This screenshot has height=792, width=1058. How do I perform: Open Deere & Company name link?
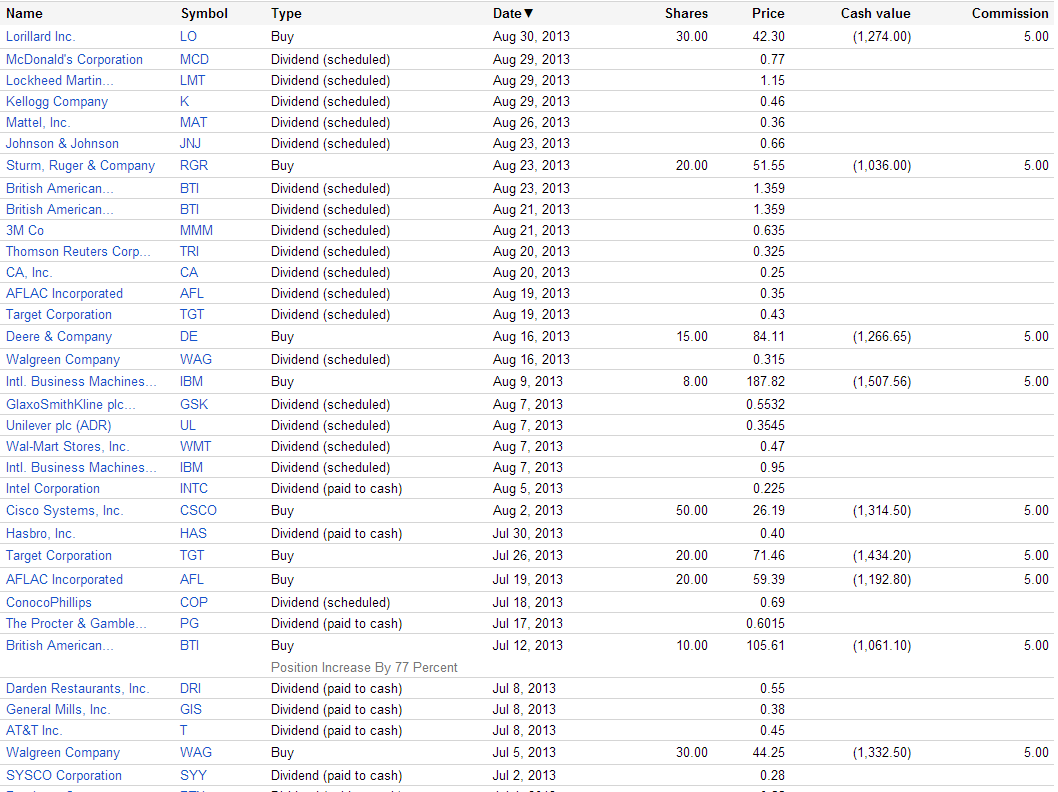pyautogui.click(x=59, y=336)
